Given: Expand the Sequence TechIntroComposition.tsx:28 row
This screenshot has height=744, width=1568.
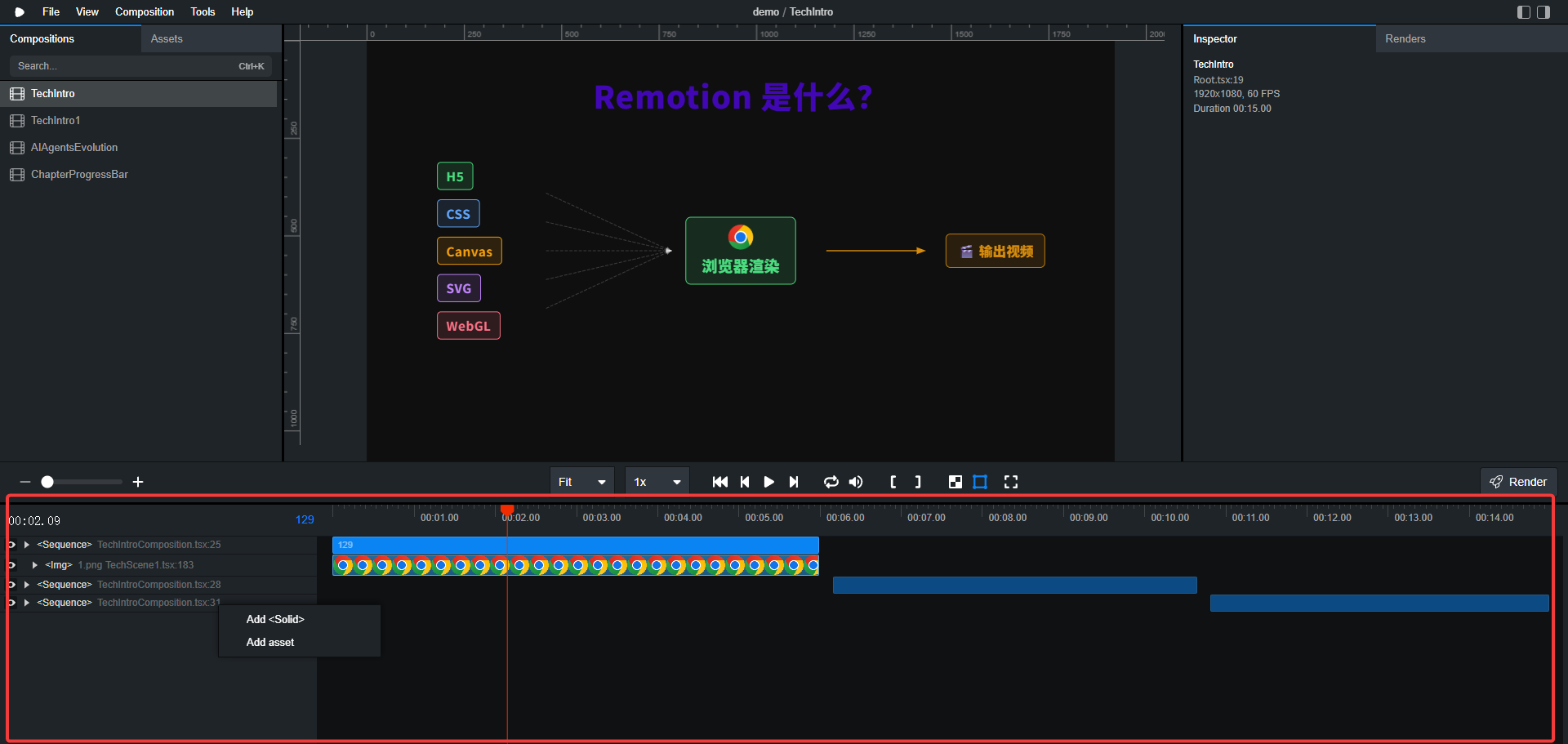Looking at the screenshot, I should pyautogui.click(x=27, y=585).
